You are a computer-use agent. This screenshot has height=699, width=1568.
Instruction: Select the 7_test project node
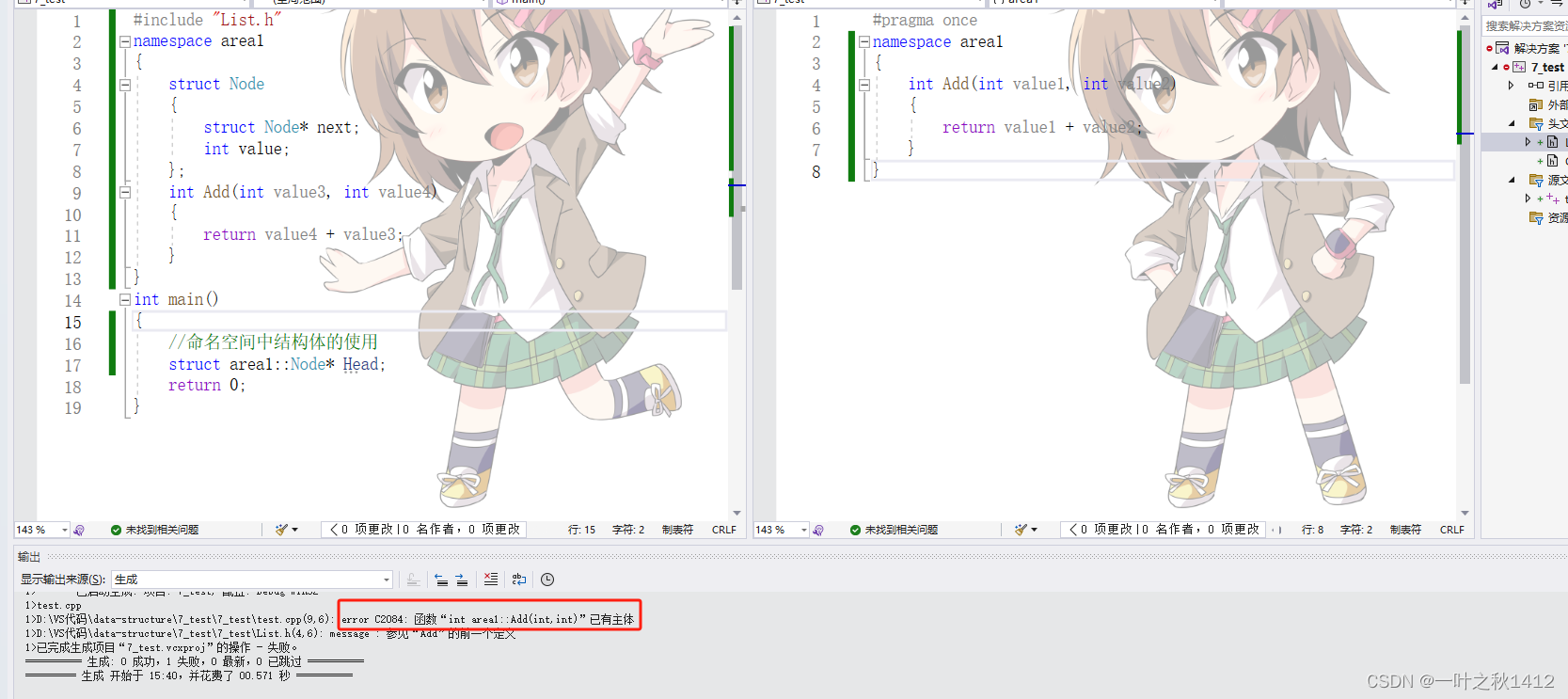coord(1547,67)
